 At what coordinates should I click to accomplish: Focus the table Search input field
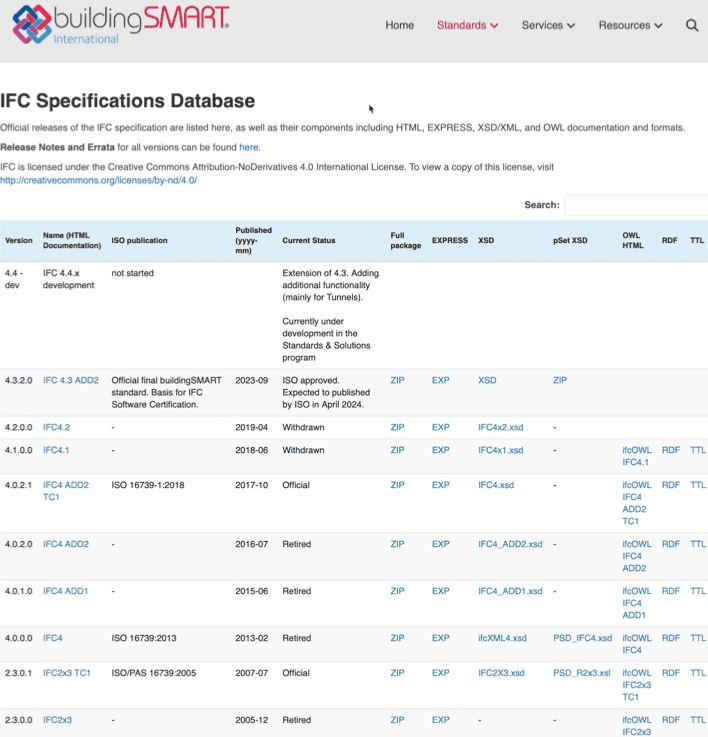pyautogui.click(x=636, y=205)
